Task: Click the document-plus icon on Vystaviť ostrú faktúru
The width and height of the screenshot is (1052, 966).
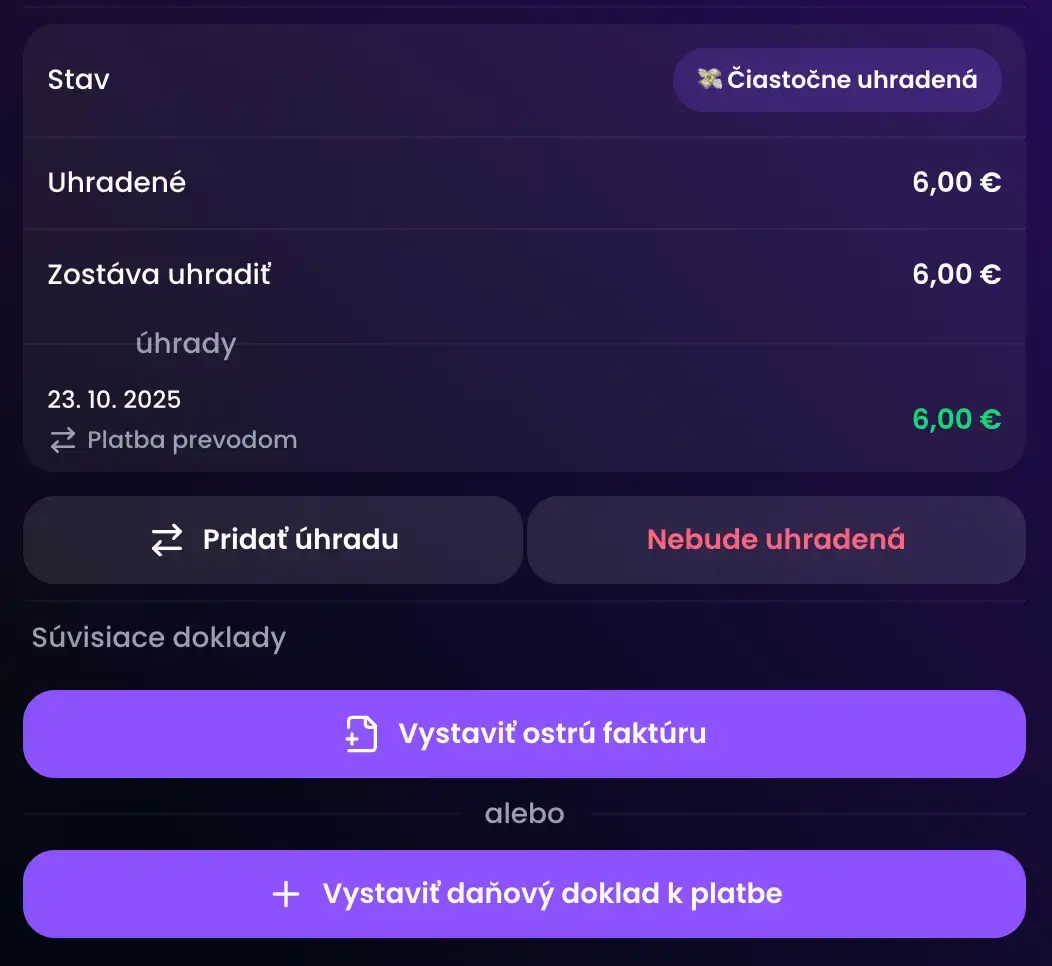Action: pos(361,734)
